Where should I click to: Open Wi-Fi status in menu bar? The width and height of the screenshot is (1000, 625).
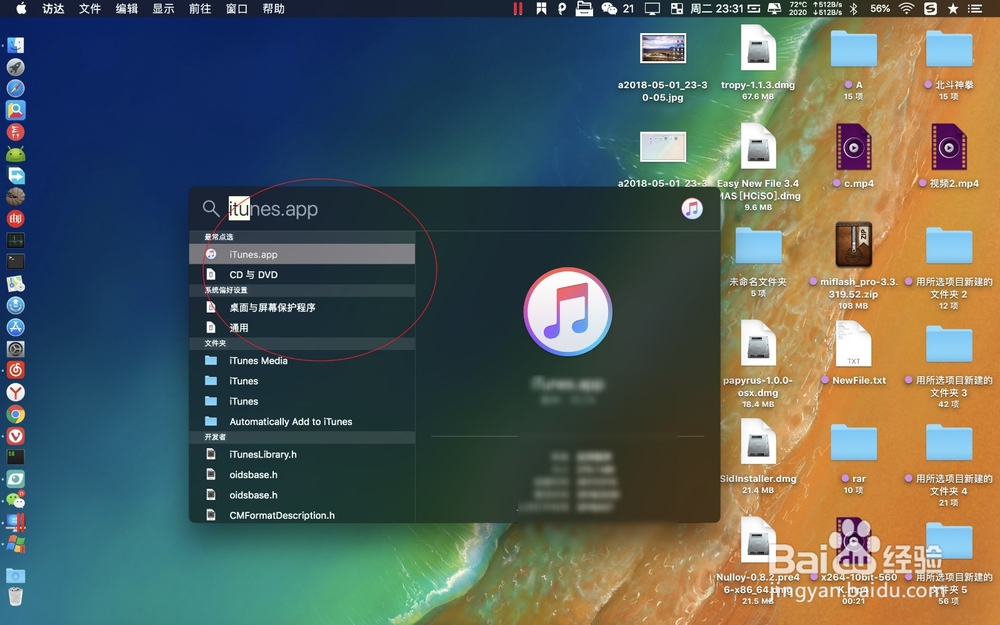pos(906,8)
